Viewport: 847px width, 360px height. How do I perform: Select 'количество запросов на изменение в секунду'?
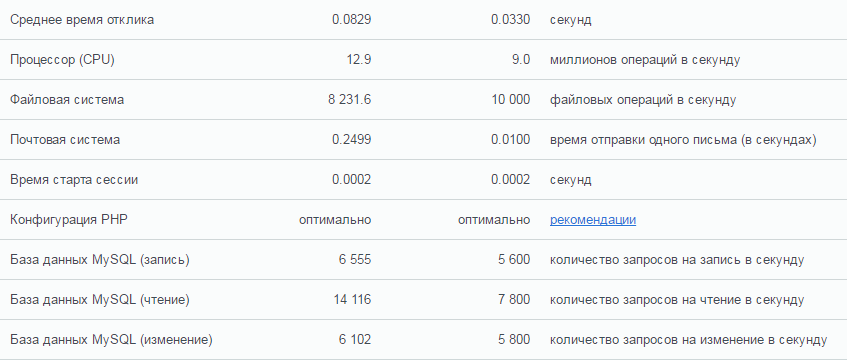click(x=688, y=340)
